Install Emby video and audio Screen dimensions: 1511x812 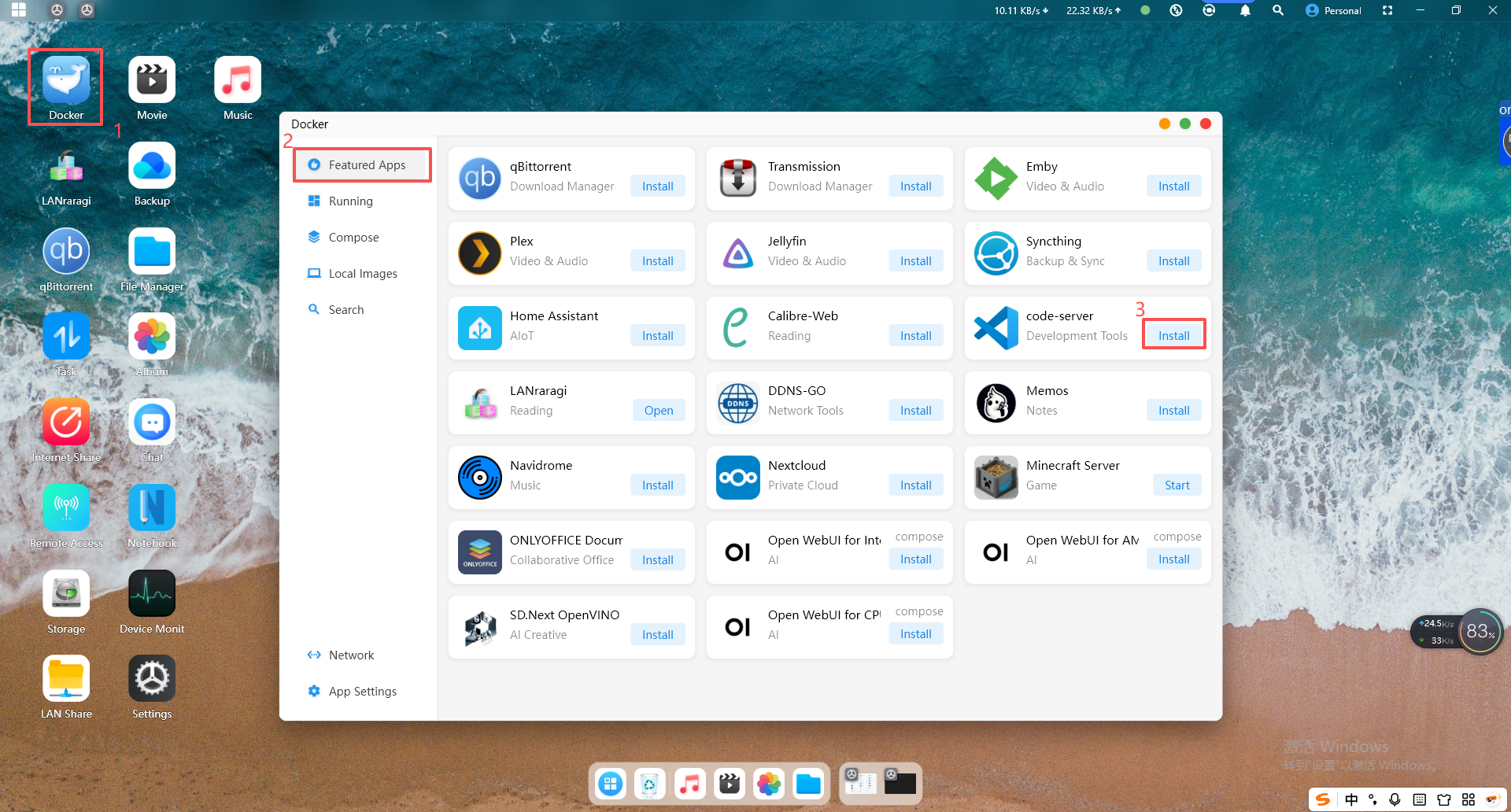[1174, 186]
